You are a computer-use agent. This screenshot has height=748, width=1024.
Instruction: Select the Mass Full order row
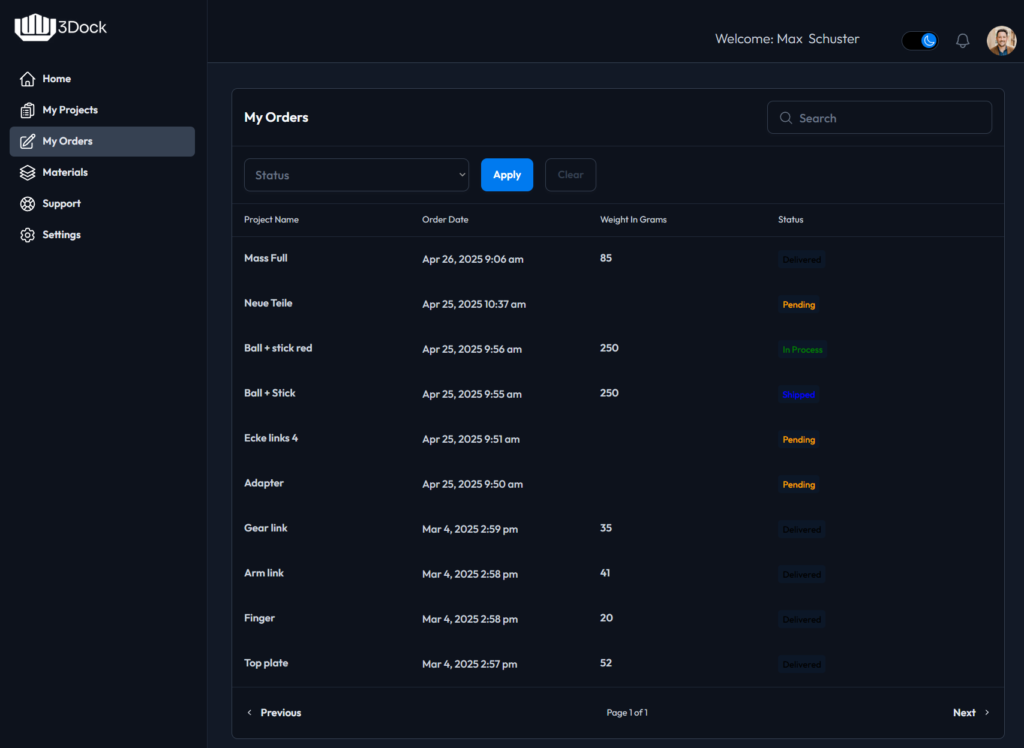[x=266, y=258]
